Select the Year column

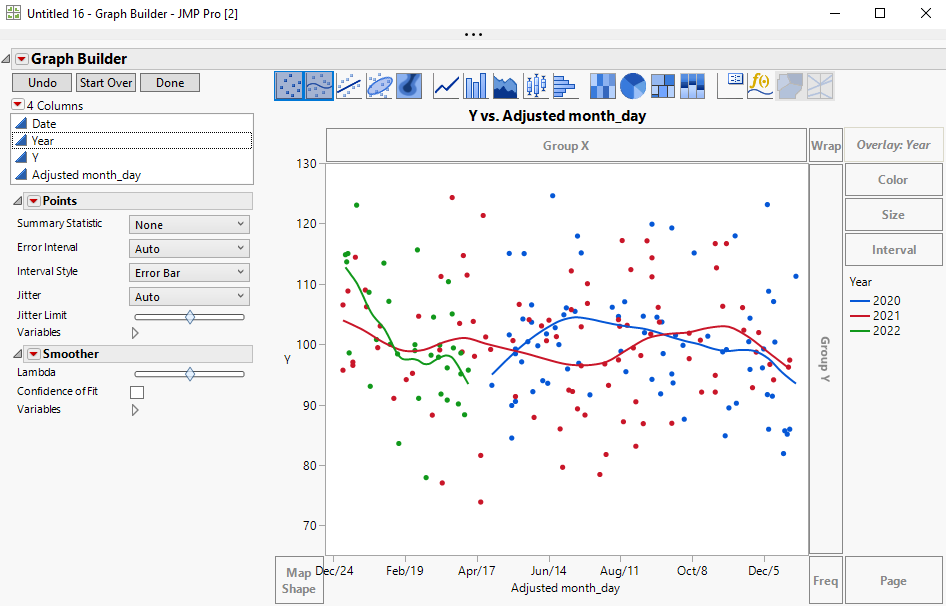click(x=132, y=141)
